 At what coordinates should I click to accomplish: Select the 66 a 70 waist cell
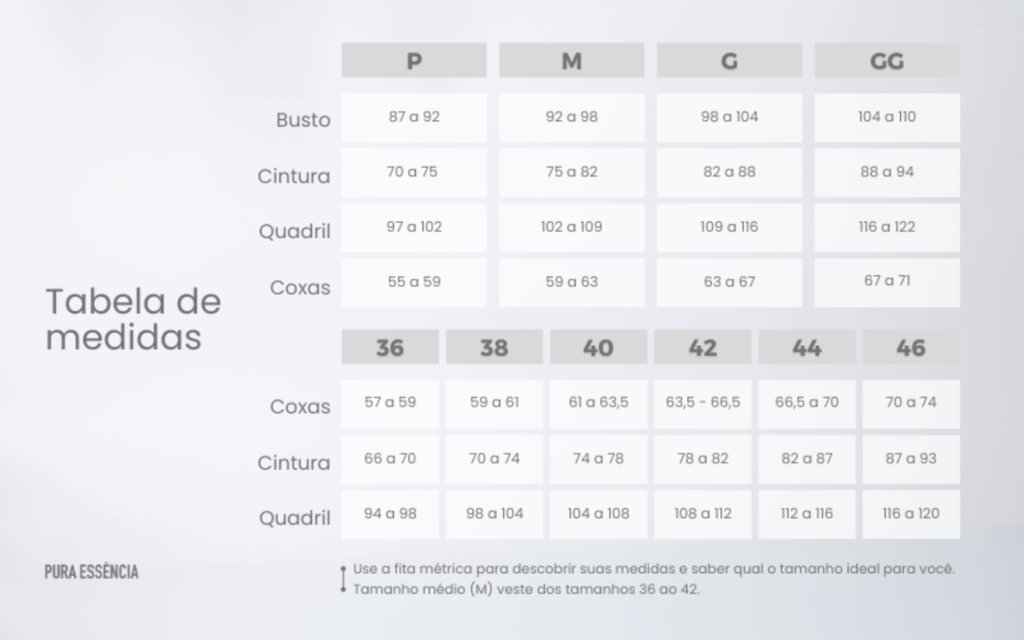pos(390,459)
